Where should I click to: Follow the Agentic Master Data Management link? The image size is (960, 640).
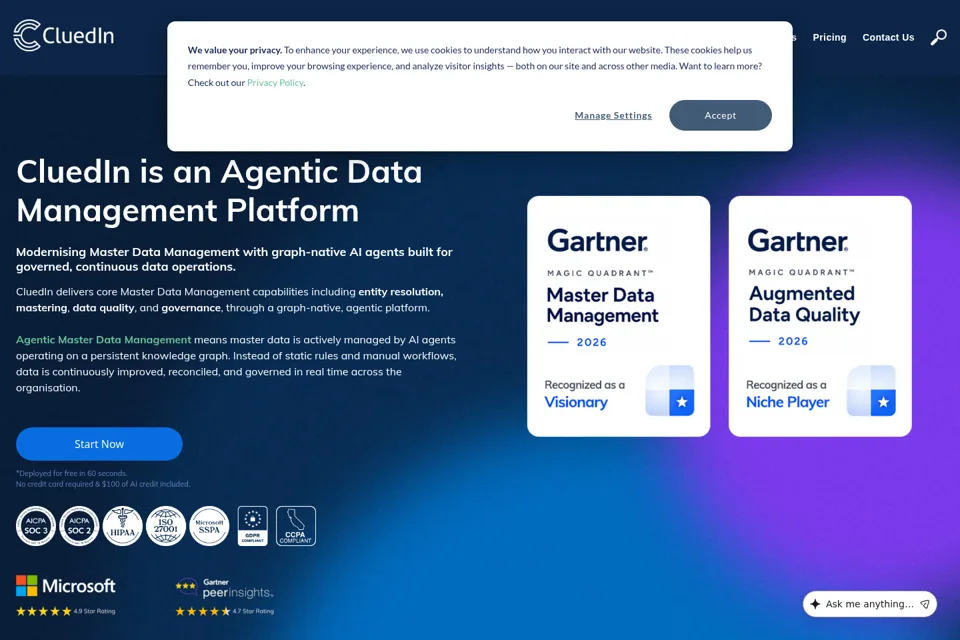(103, 340)
